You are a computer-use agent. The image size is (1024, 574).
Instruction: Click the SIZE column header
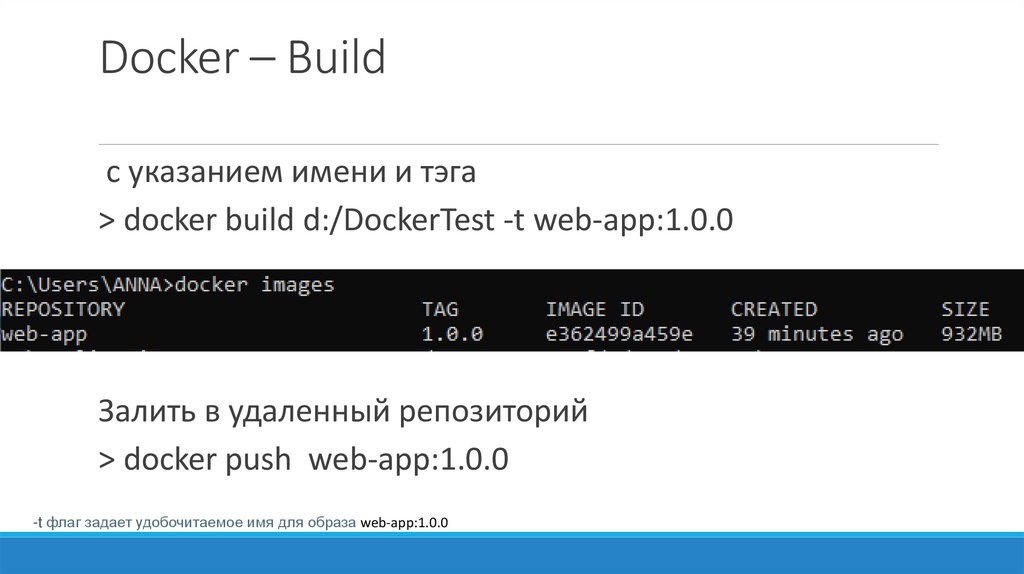click(964, 309)
